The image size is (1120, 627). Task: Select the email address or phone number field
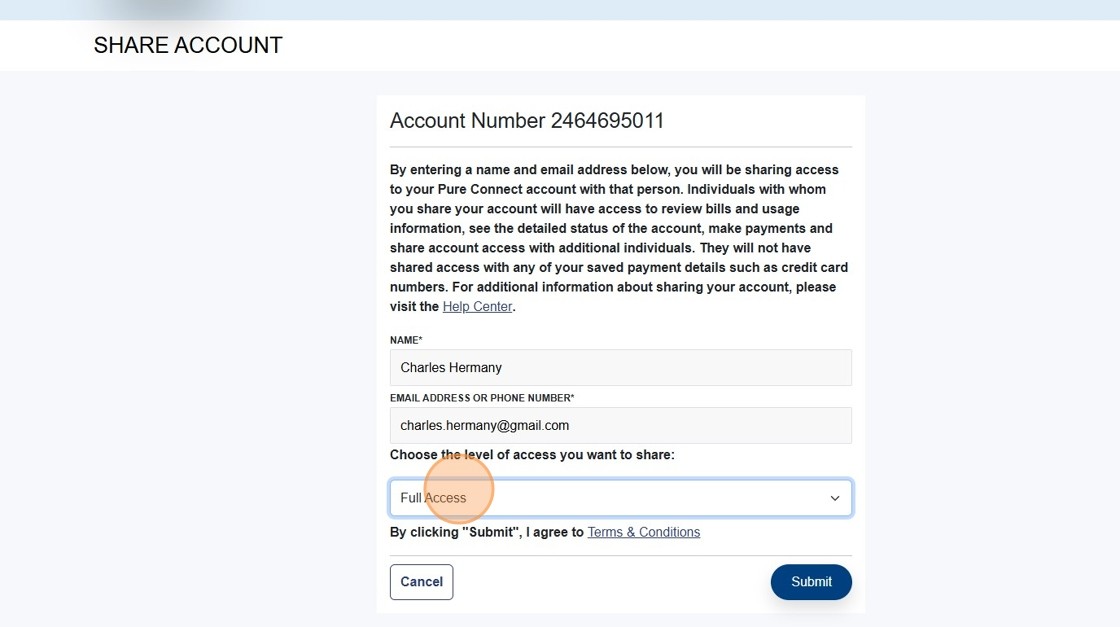pyautogui.click(x=620, y=425)
